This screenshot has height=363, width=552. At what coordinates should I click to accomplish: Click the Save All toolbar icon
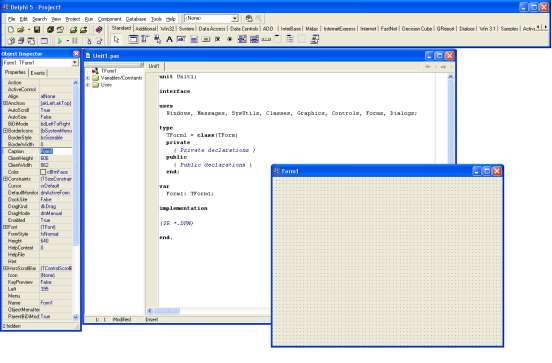click(50, 30)
